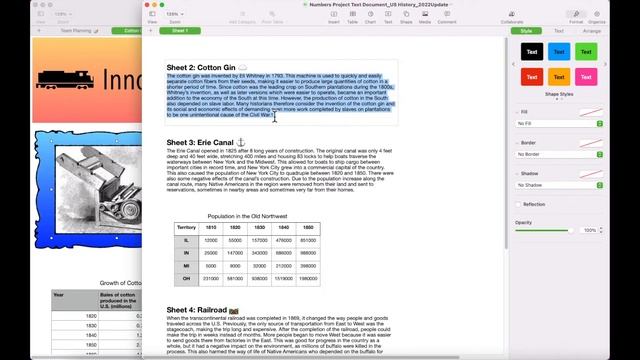The width and height of the screenshot is (640, 360).
Task: Apply the orange Text shape style
Action: click(559, 77)
